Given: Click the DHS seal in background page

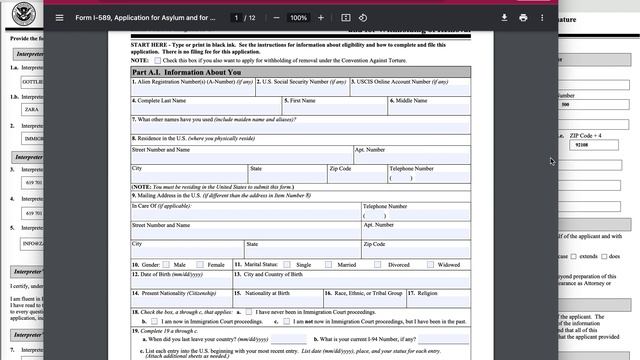Looking at the screenshot, I should [x=24, y=13].
